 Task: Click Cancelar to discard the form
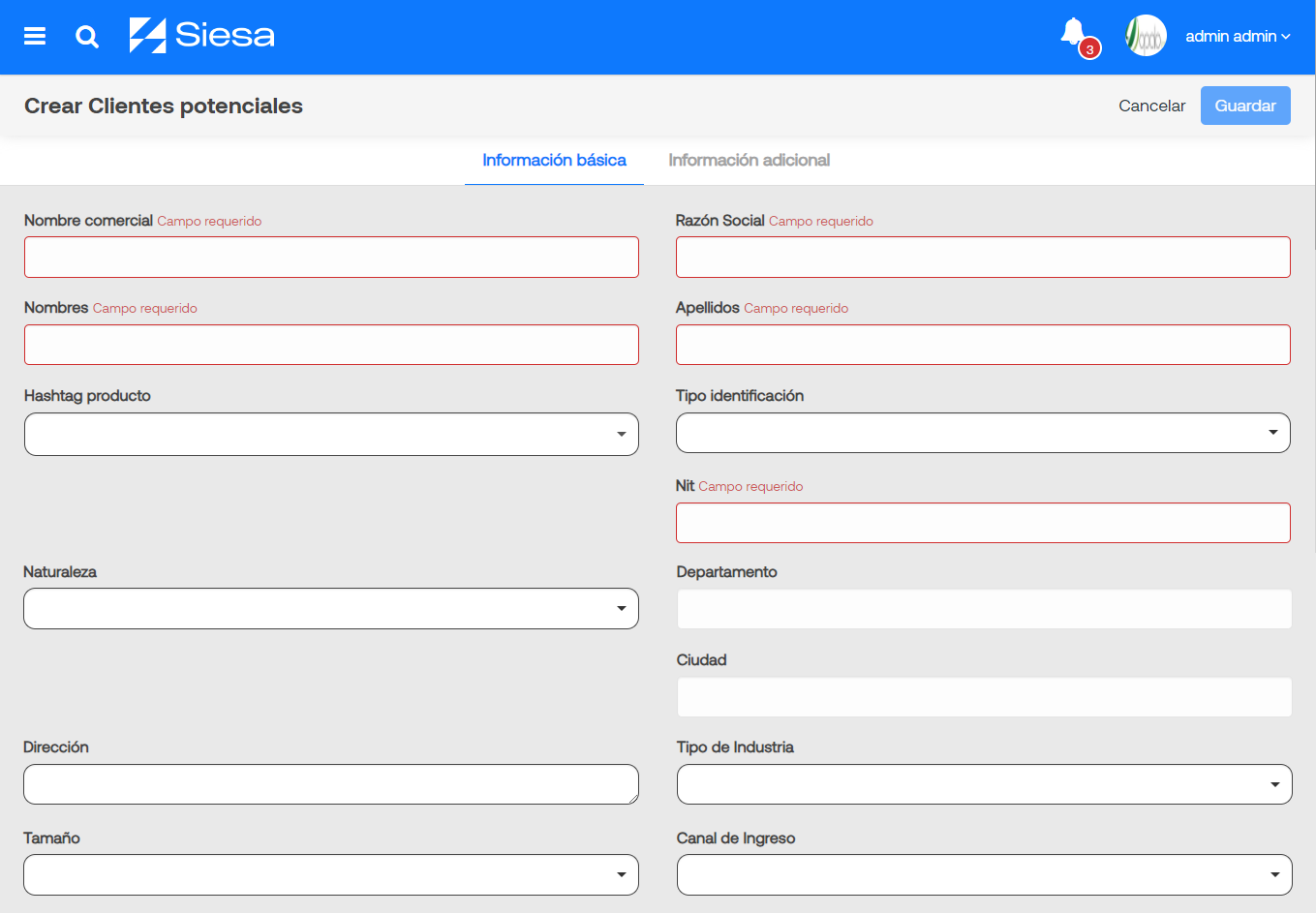coord(1151,106)
